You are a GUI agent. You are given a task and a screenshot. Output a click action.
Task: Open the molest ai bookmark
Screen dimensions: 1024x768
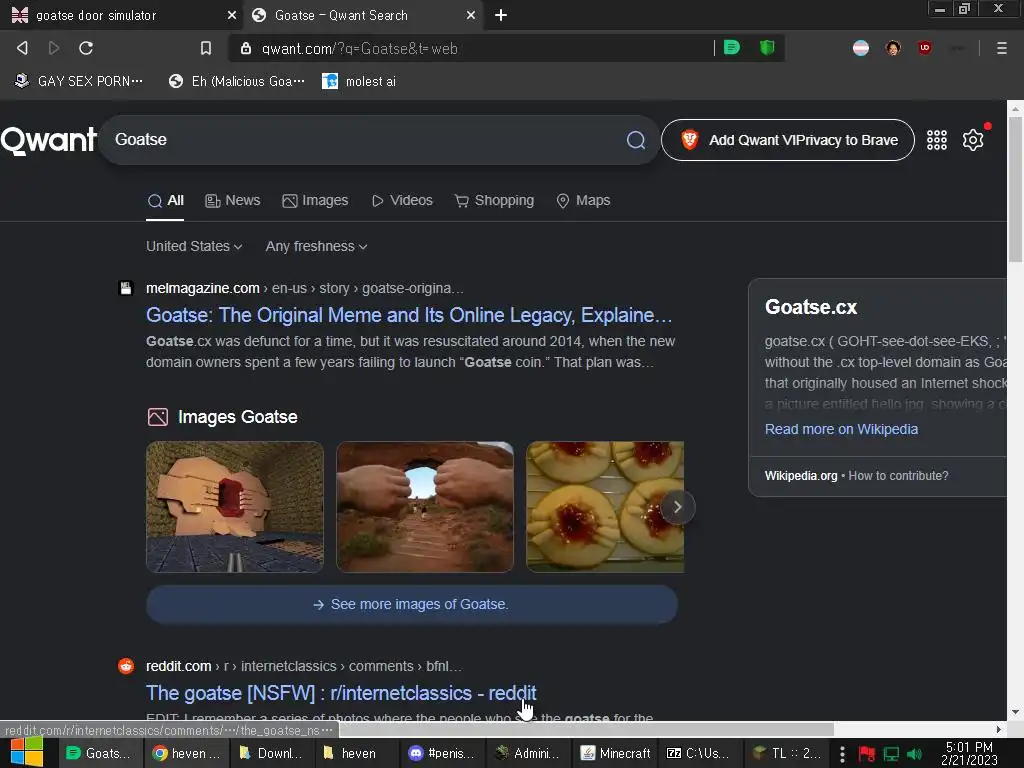tap(359, 81)
